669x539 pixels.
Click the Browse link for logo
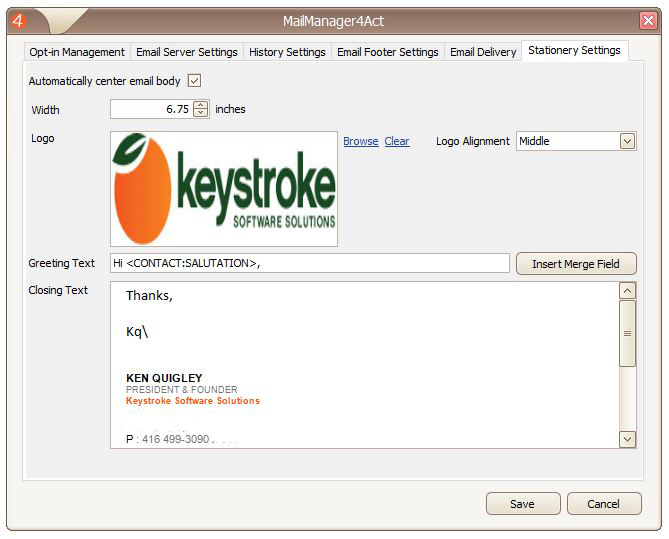pyautogui.click(x=361, y=141)
